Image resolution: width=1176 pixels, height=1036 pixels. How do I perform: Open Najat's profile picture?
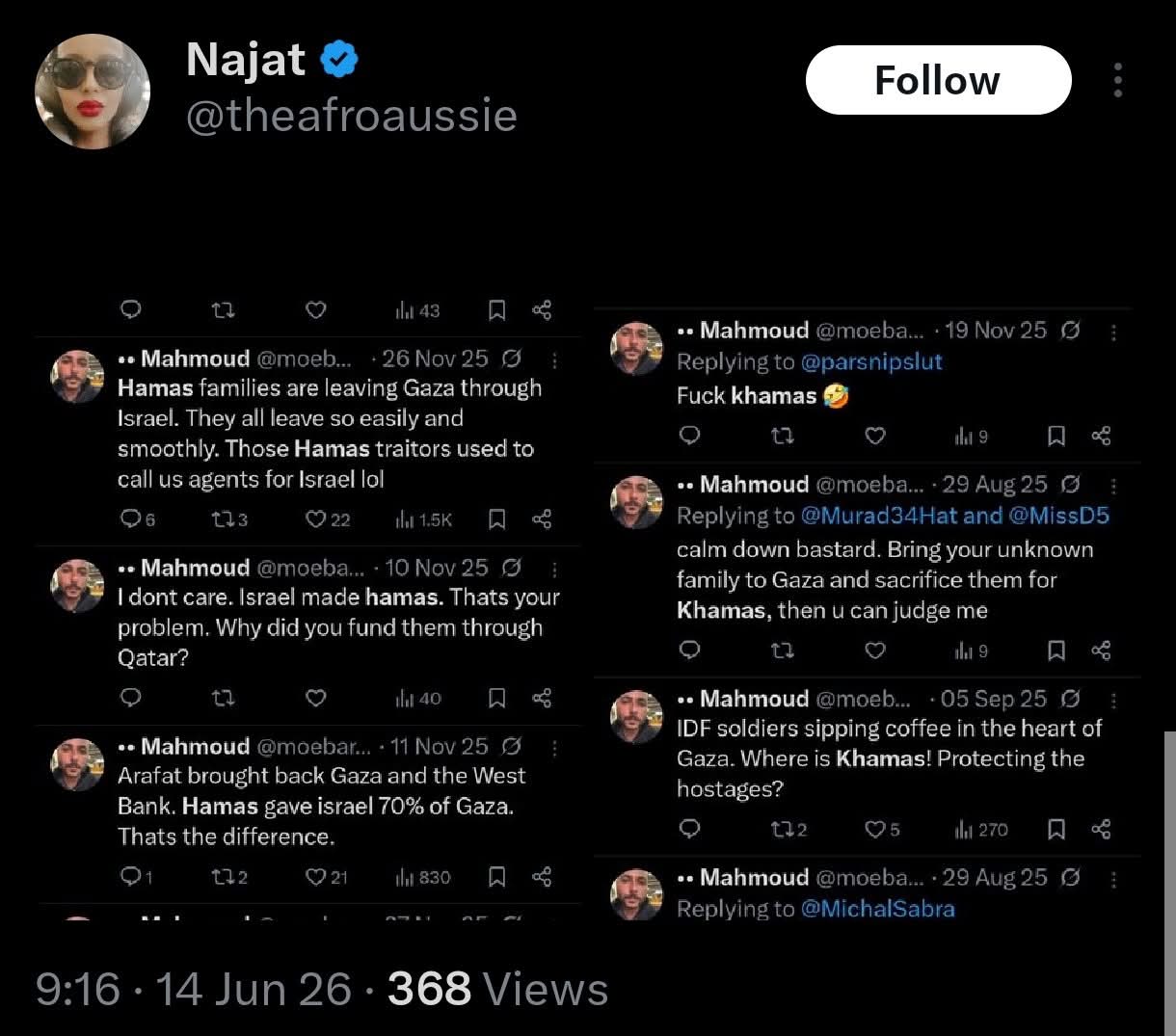tap(93, 92)
